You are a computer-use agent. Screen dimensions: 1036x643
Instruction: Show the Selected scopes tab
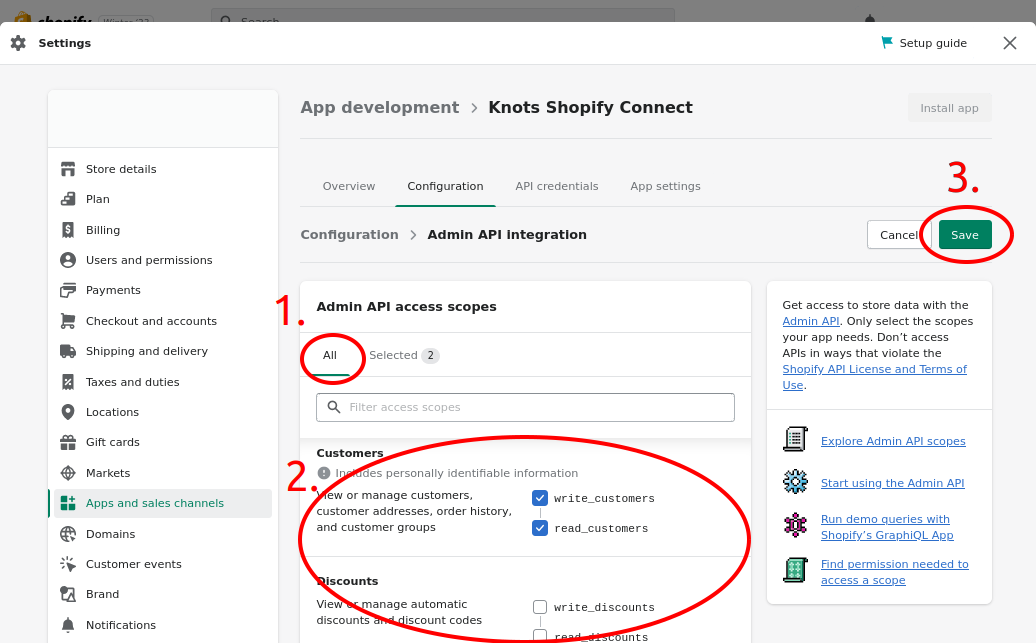coord(404,356)
